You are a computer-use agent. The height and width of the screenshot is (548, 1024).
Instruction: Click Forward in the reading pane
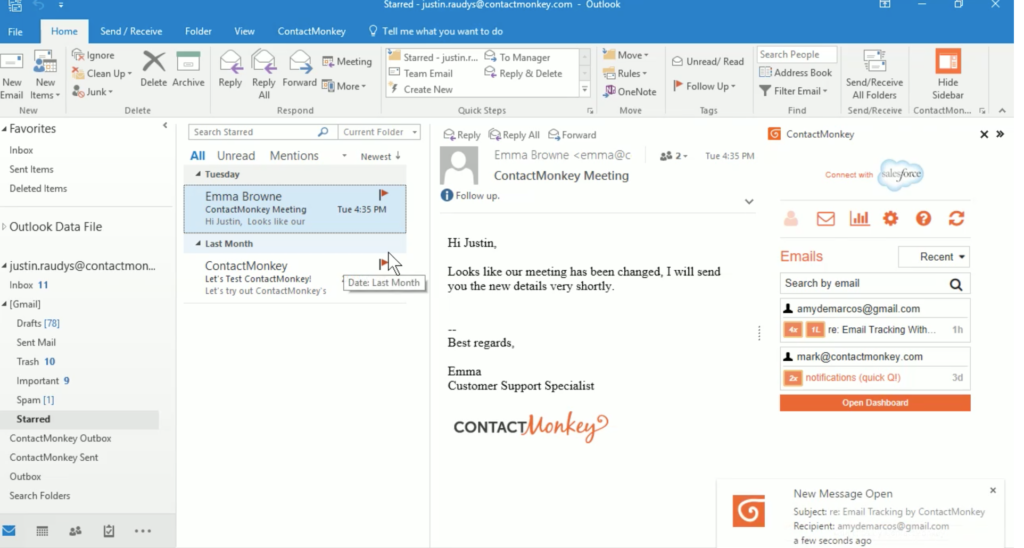coord(572,135)
